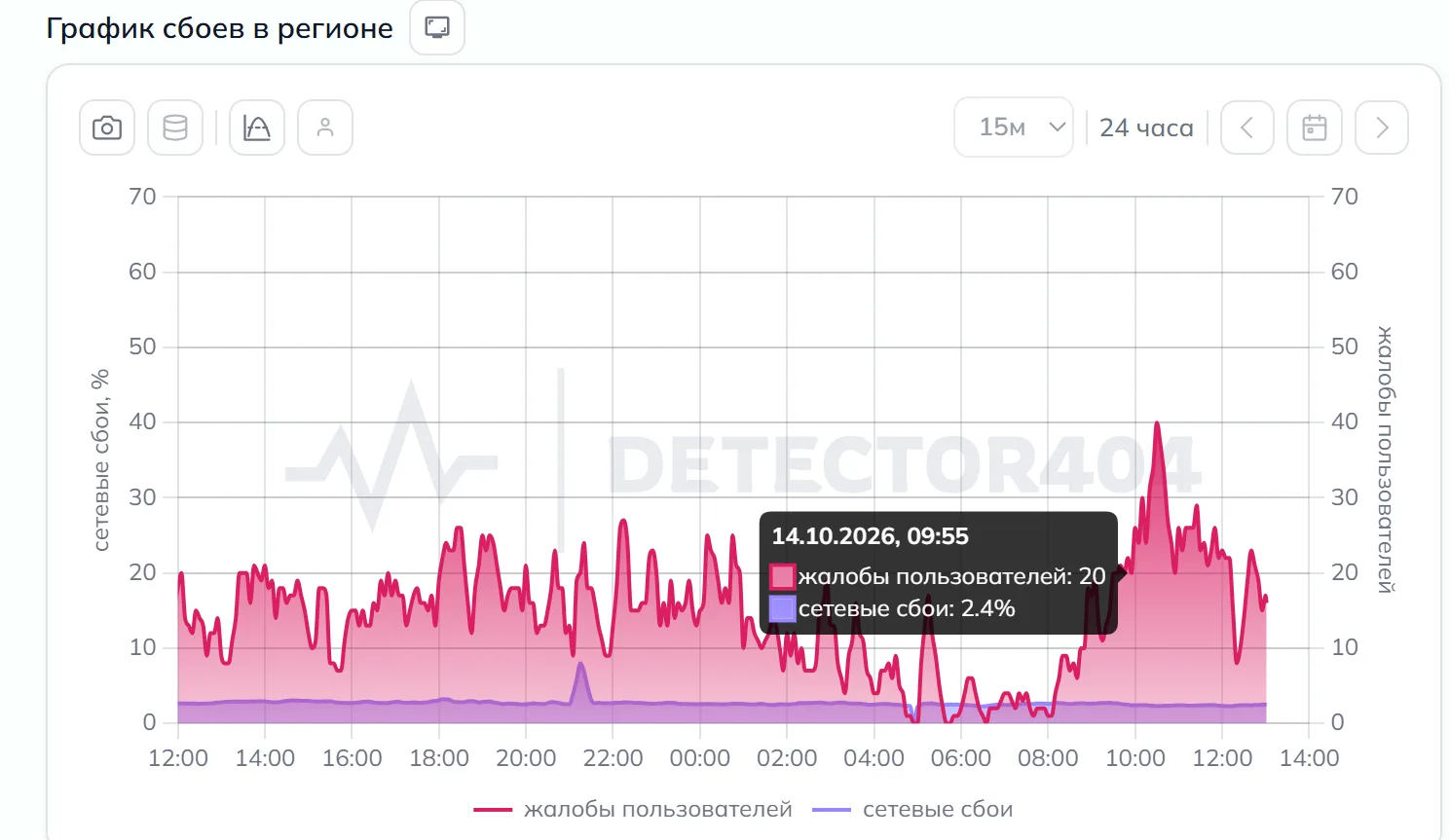Go to previous period with left arrow
This screenshot has height=840, width=1450.
[x=1246, y=128]
